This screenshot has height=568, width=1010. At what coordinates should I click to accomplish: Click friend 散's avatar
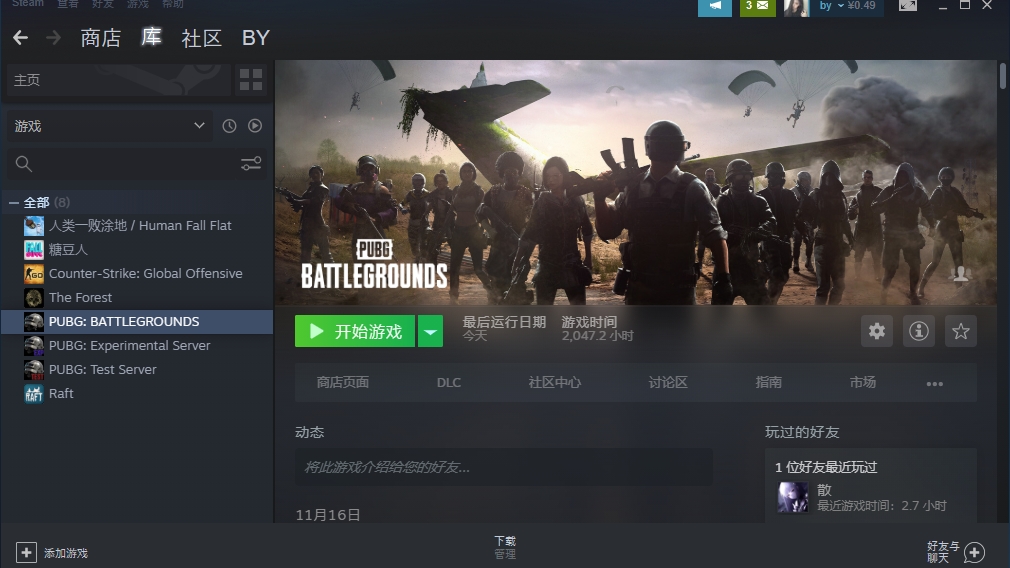792,497
